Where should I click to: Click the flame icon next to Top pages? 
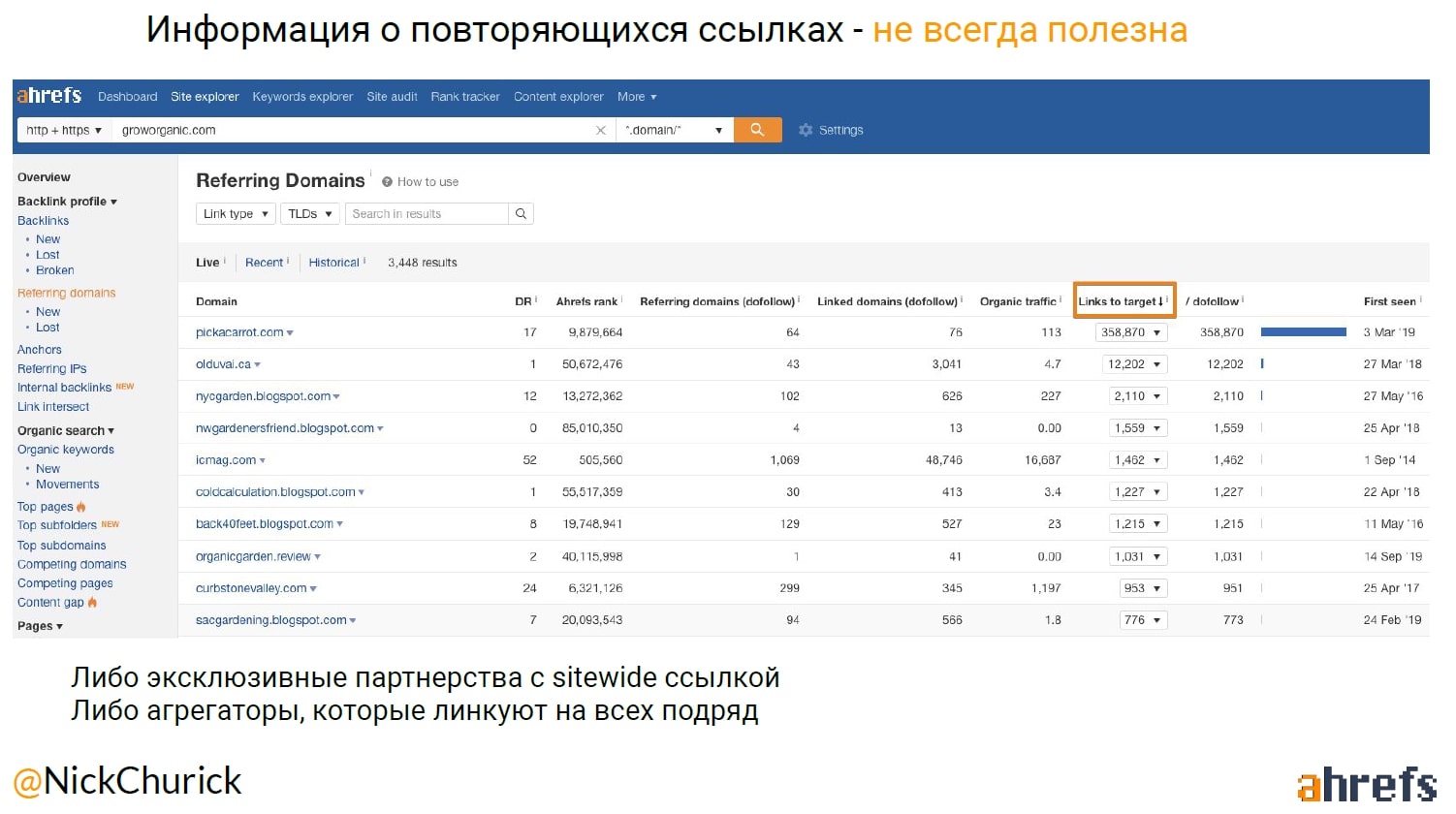[81, 507]
